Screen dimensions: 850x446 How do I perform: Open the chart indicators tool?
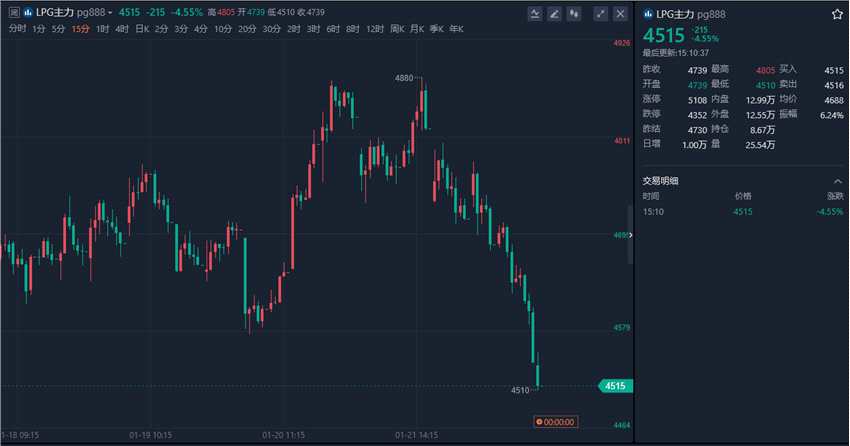tap(535, 14)
